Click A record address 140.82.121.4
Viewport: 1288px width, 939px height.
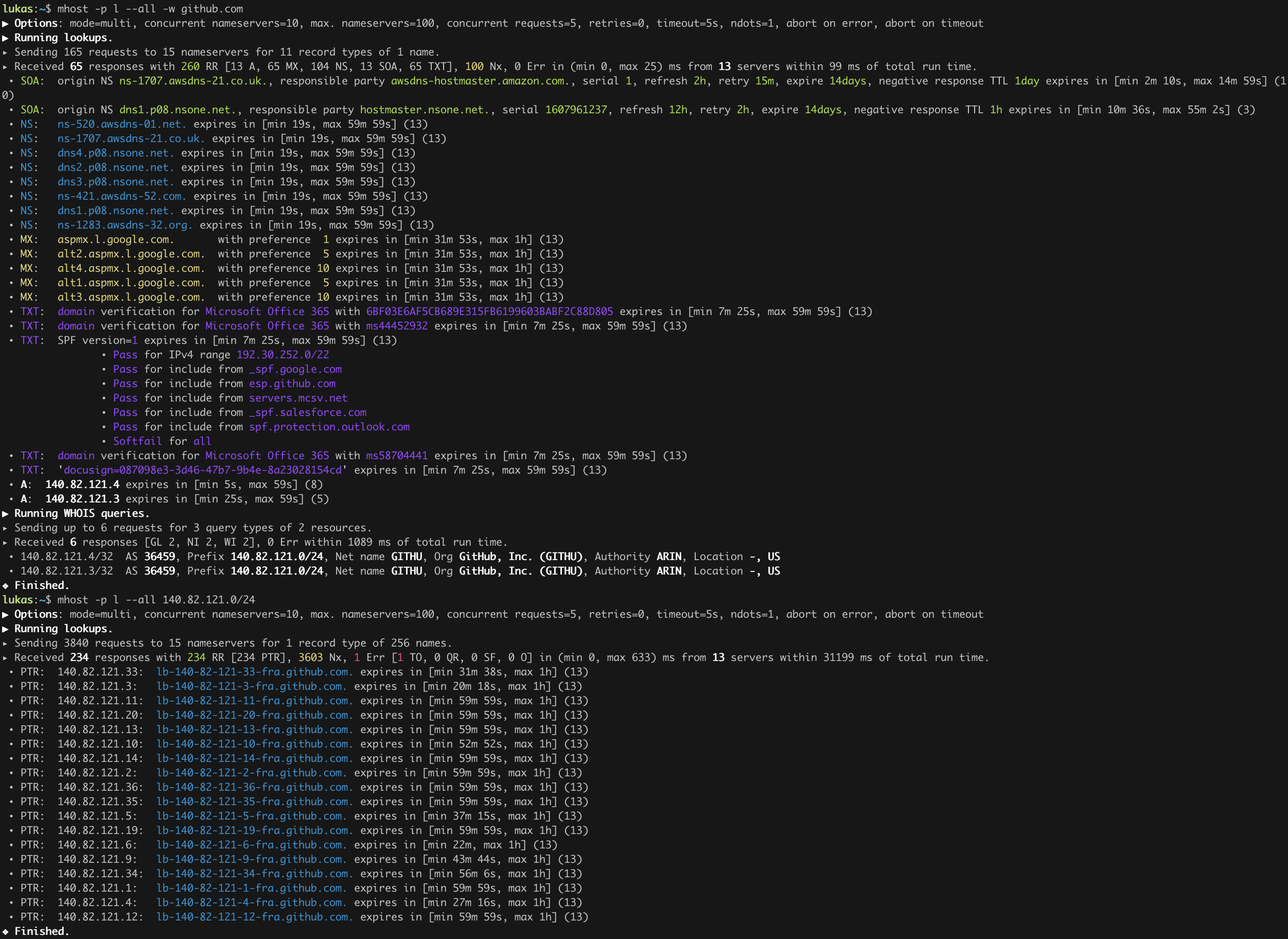pyautogui.click(x=82, y=484)
